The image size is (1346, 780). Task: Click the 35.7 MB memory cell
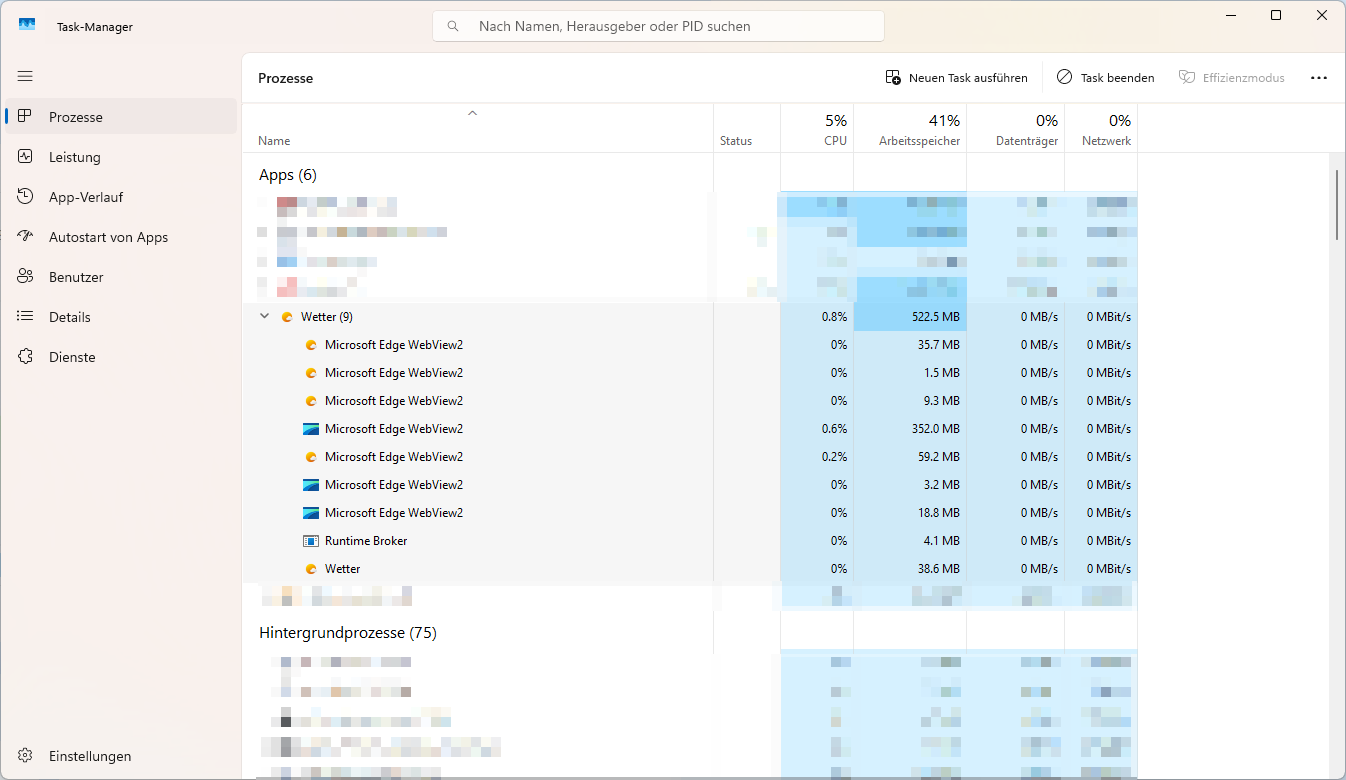click(910, 345)
